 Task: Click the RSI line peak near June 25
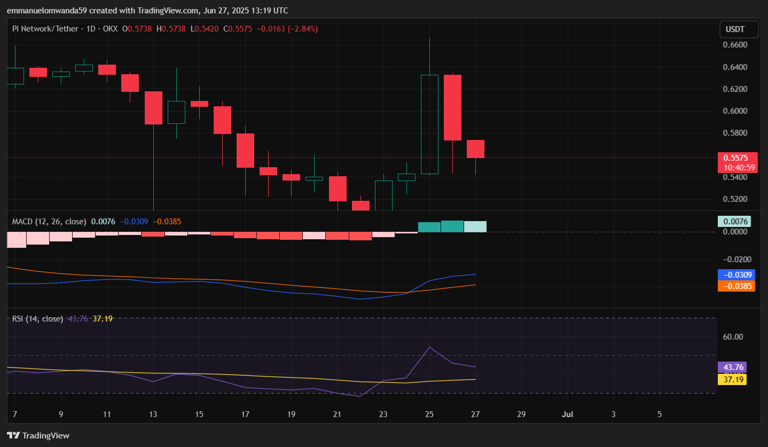[x=430, y=348]
